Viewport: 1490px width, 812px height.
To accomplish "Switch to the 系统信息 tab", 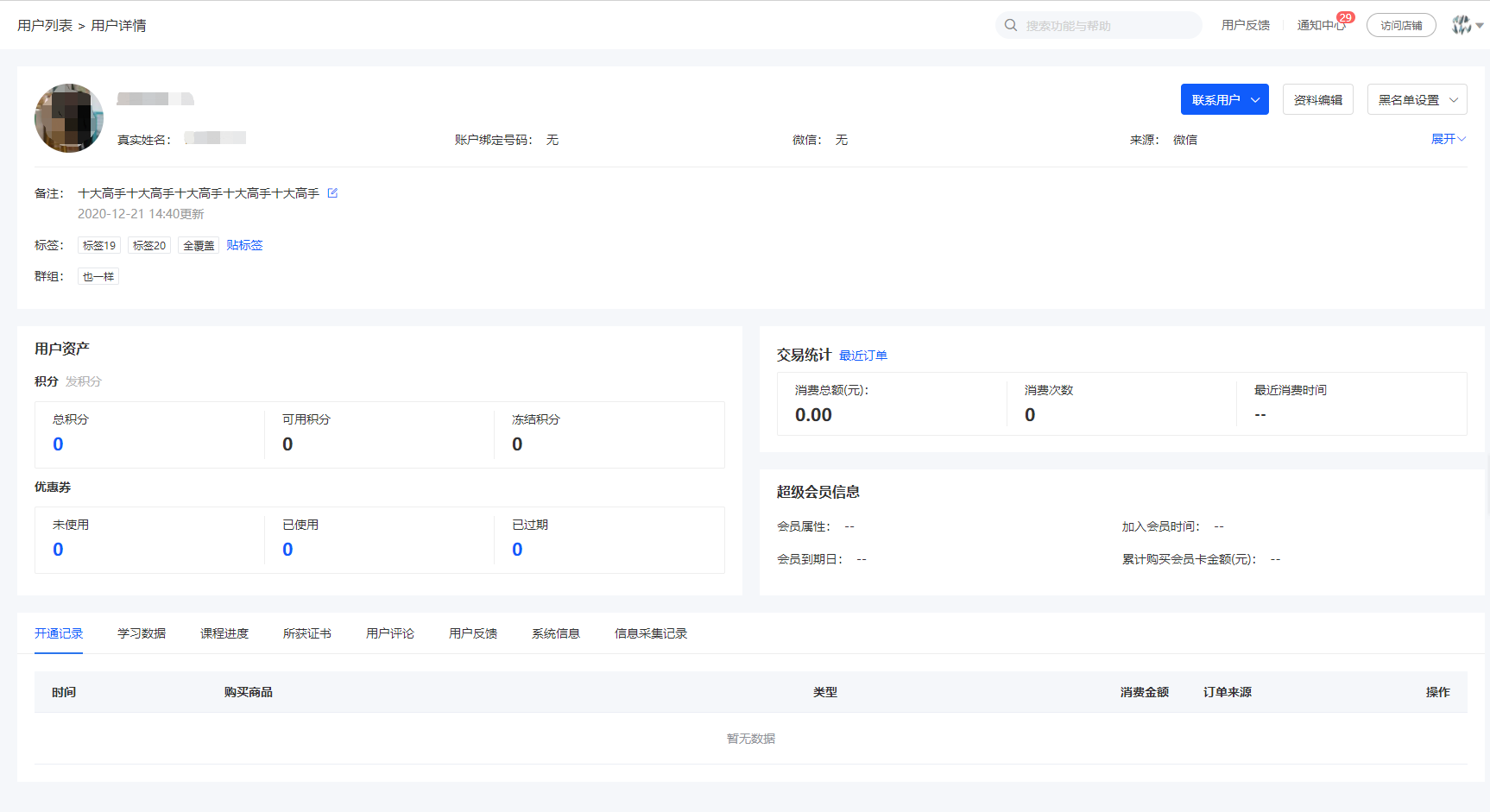I will coord(556,633).
